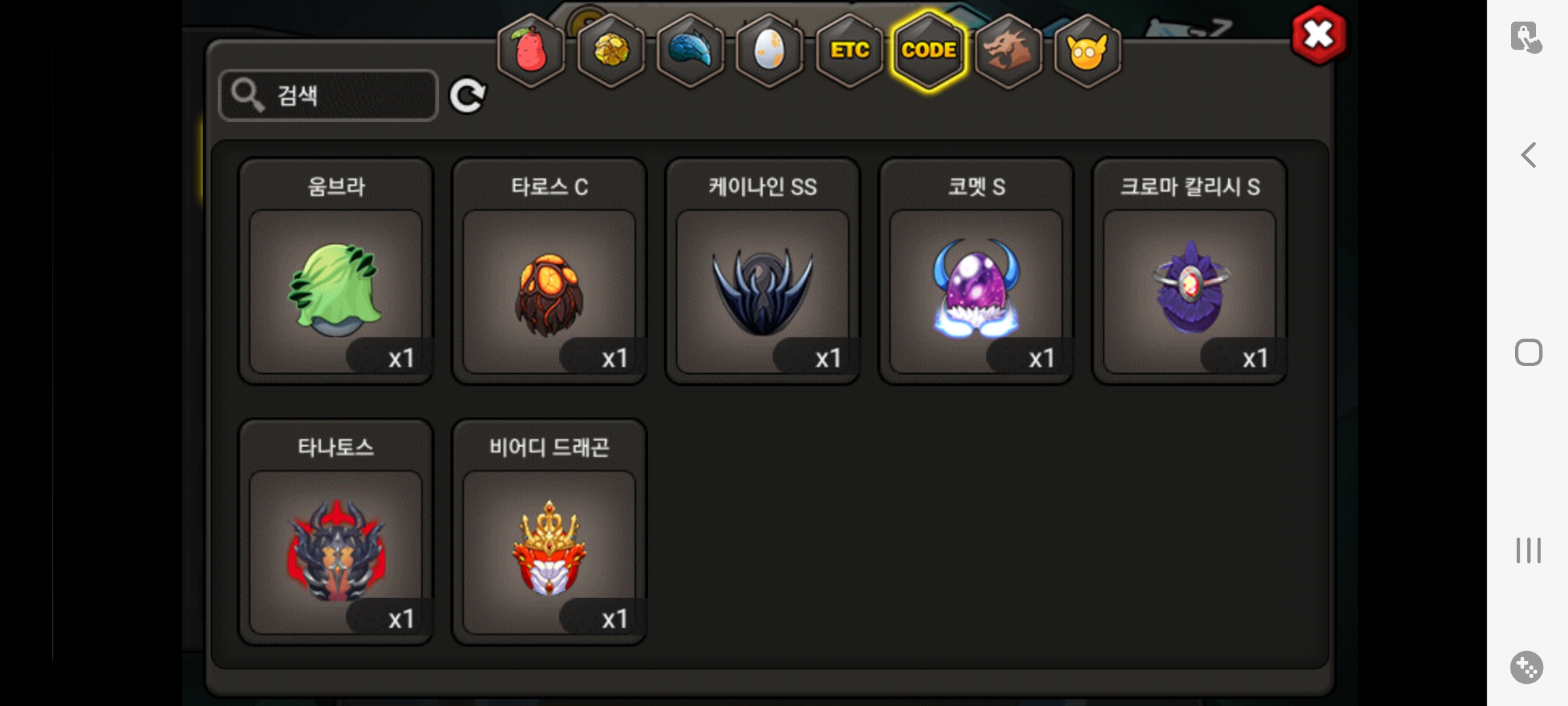Select the 움브라 green egg item
Viewport: 1568px width, 706px height.
tap(336, 271)
